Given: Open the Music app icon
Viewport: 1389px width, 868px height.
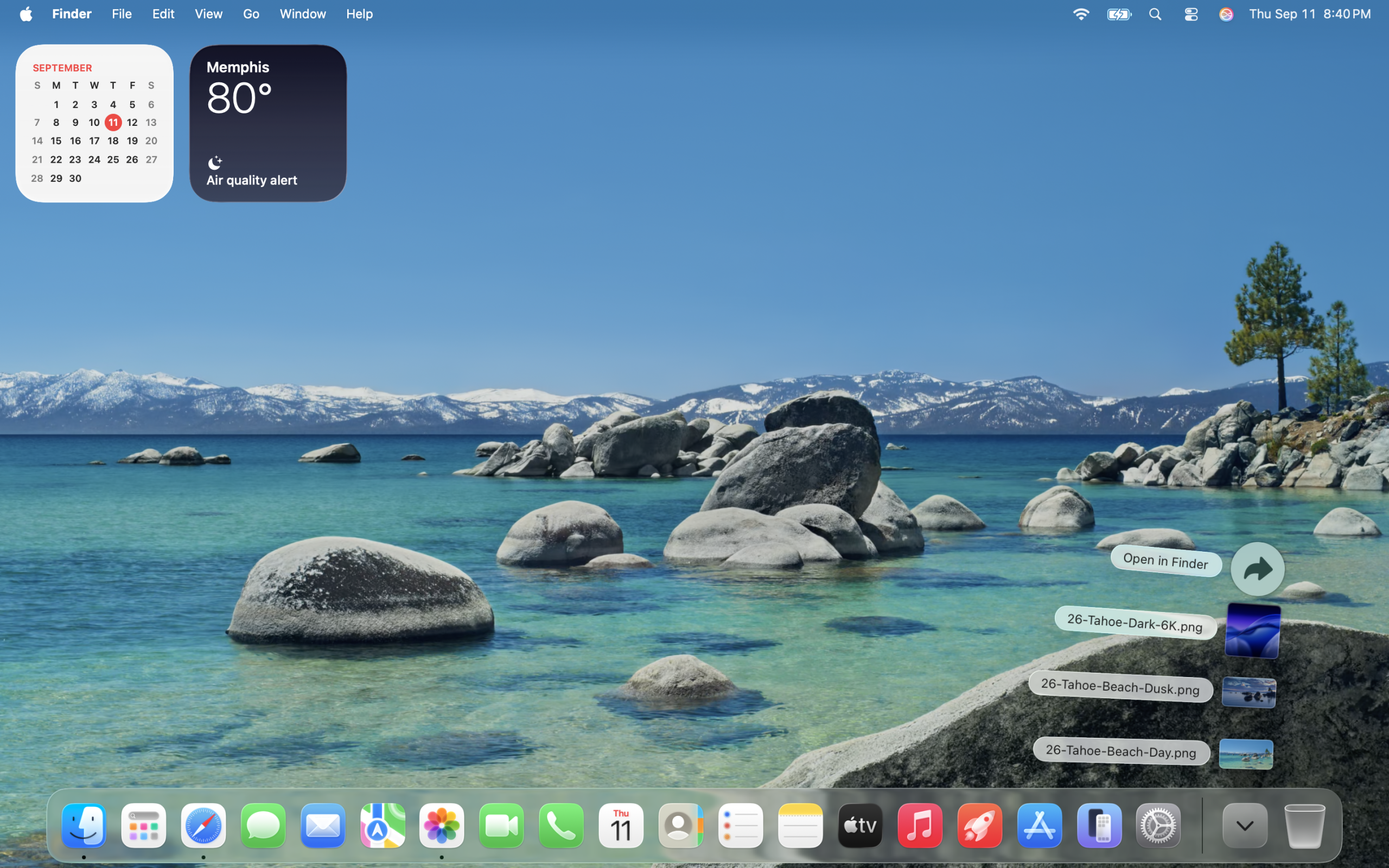Looking at the screenshot, I should (920, 826).
